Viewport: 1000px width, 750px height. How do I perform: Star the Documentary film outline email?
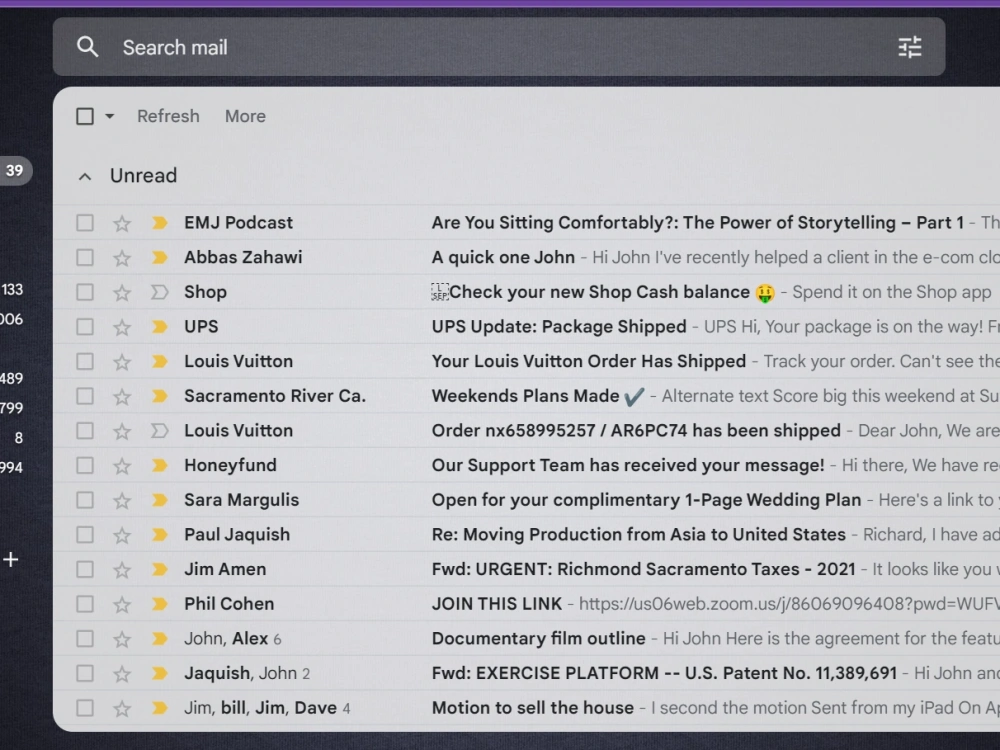click(x=122, y=639)
